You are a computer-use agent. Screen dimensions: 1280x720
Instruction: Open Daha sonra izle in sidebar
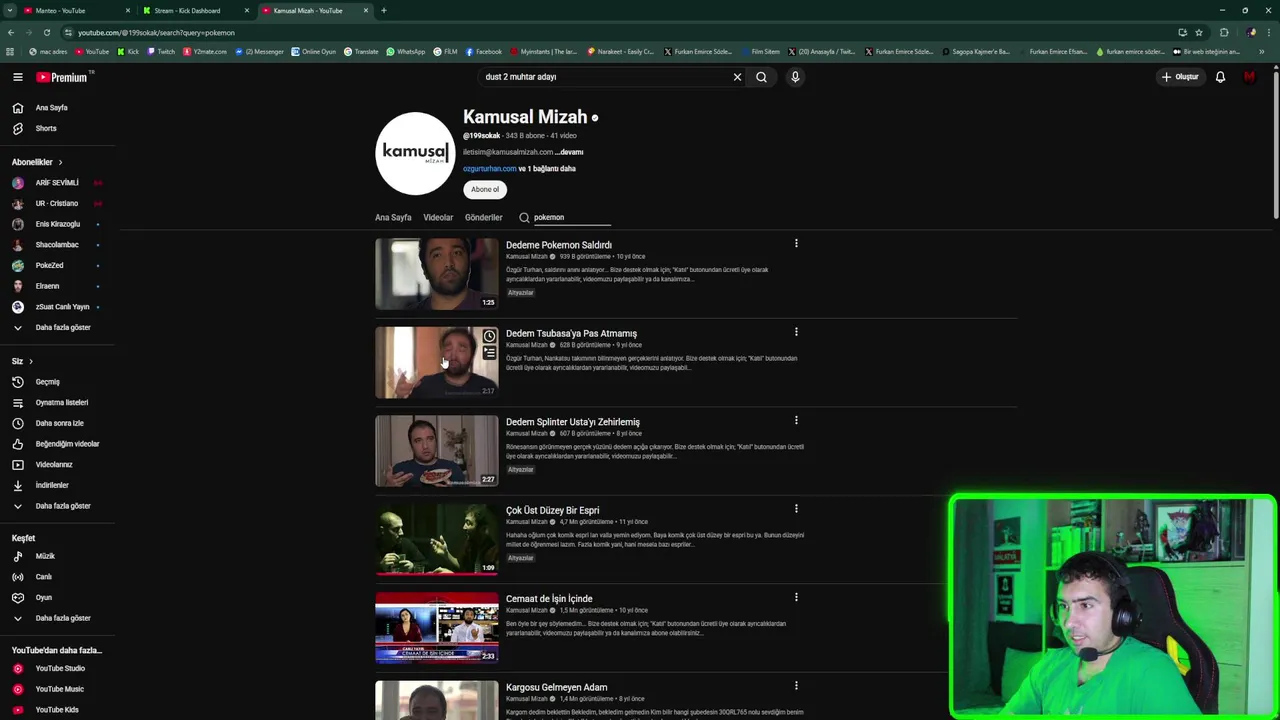tap(58, 423)
